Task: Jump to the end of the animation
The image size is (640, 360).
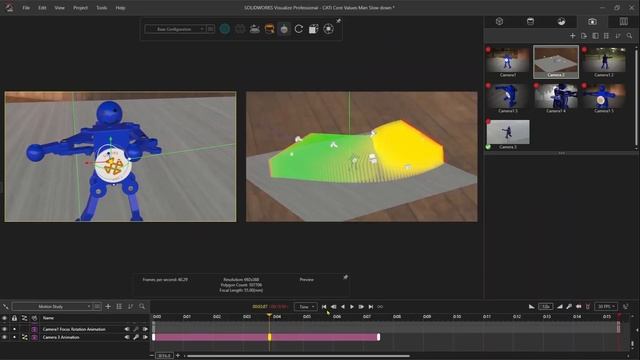Action: pos(371,307)
